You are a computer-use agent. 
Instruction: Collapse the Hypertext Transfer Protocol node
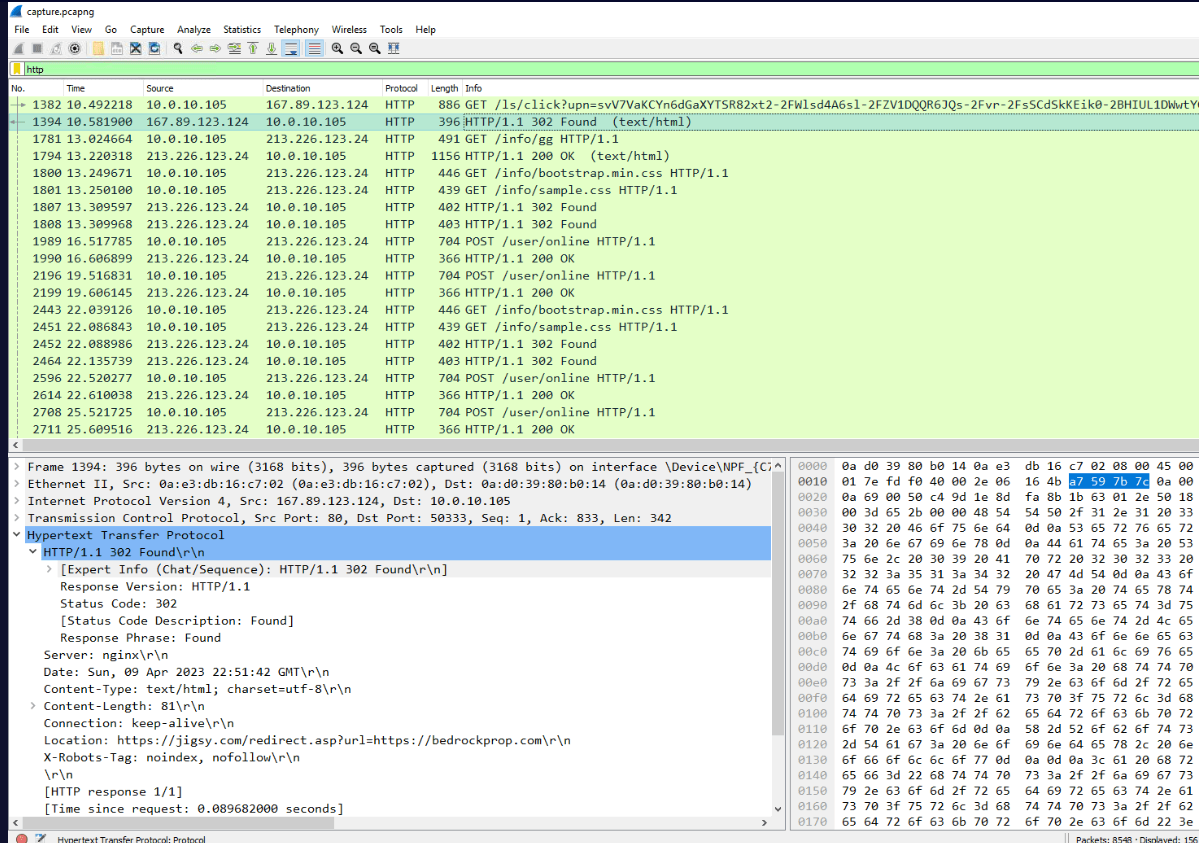coord(17,535)
